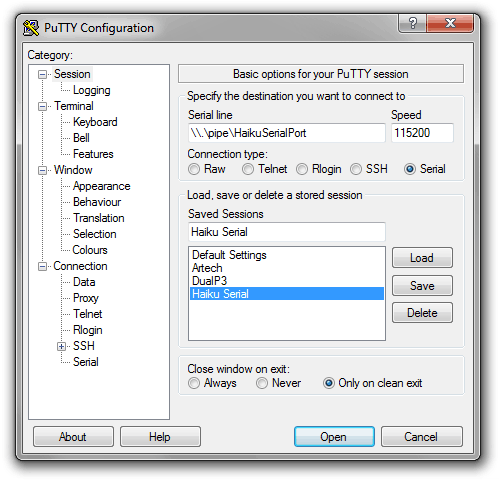499x480 pixels.
Task: Collapse the Terminal tree node
Action: (42, 107)
